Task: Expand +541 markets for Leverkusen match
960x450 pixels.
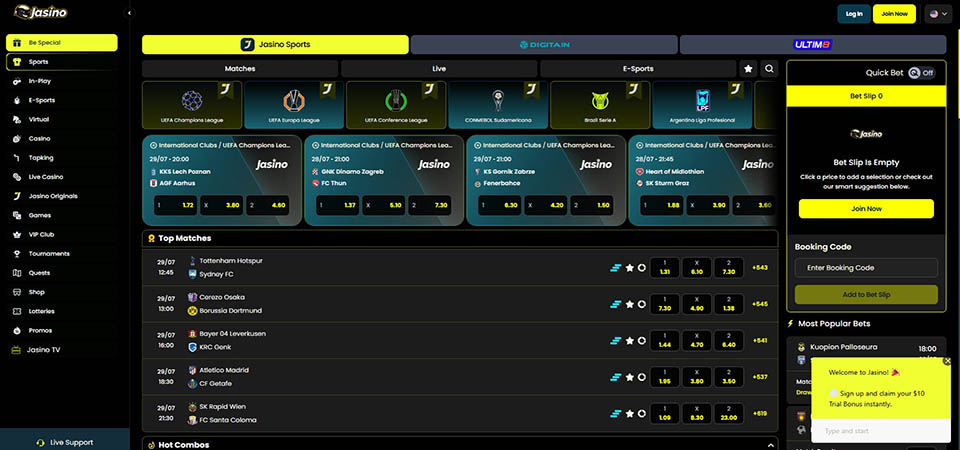Action: (x=760, y=340)
